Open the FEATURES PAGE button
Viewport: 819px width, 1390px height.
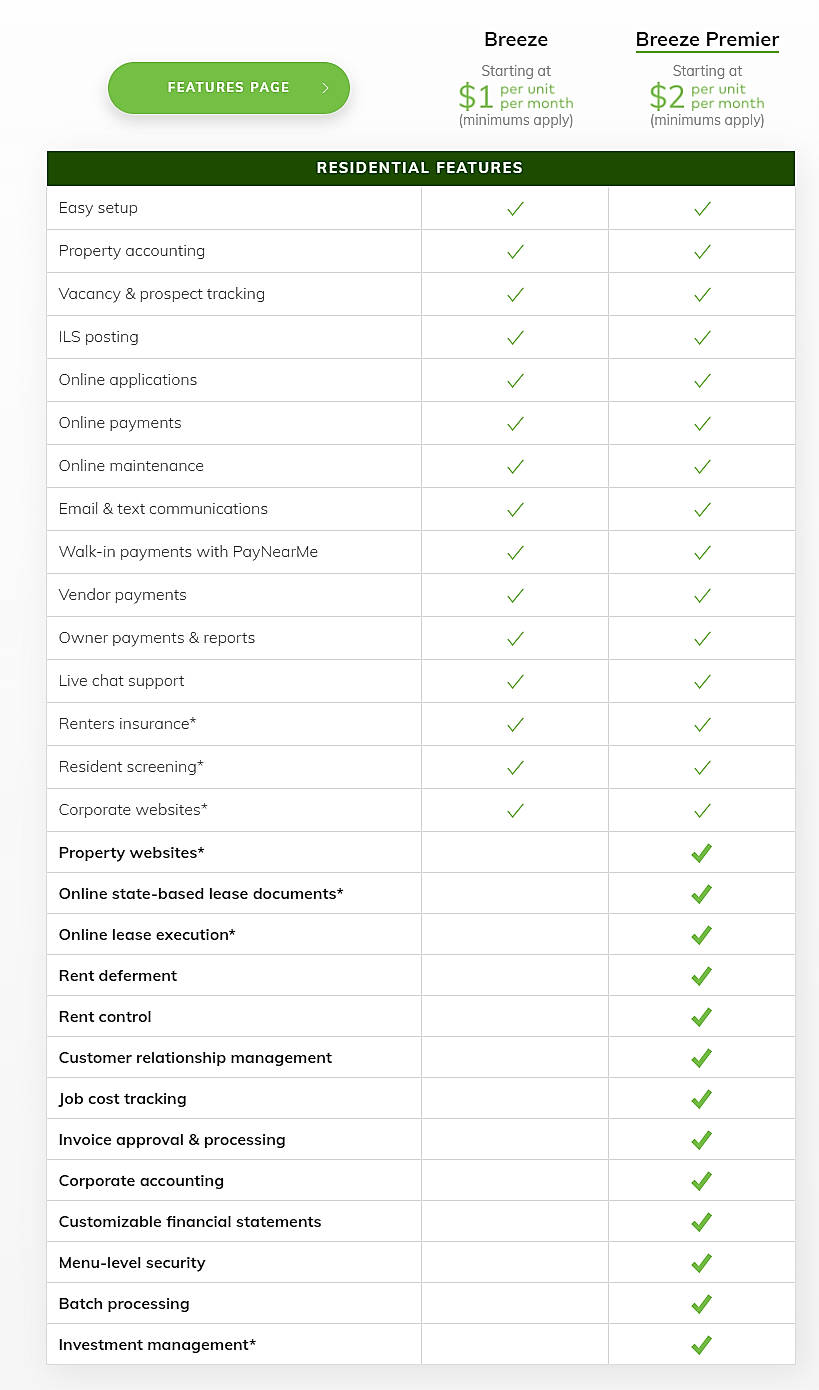(x=228, y=88)
